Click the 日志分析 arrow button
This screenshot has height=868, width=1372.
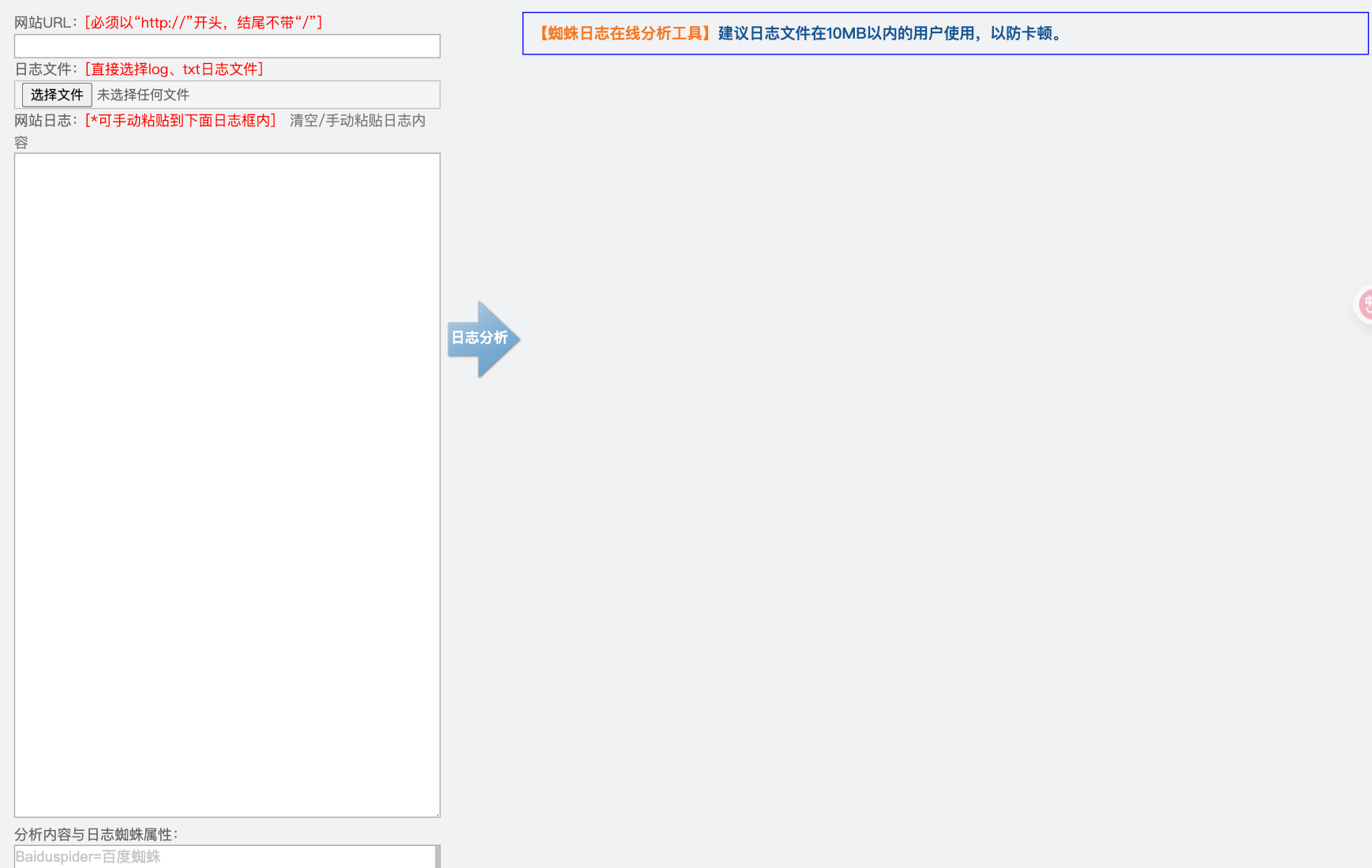pos(482,339)
